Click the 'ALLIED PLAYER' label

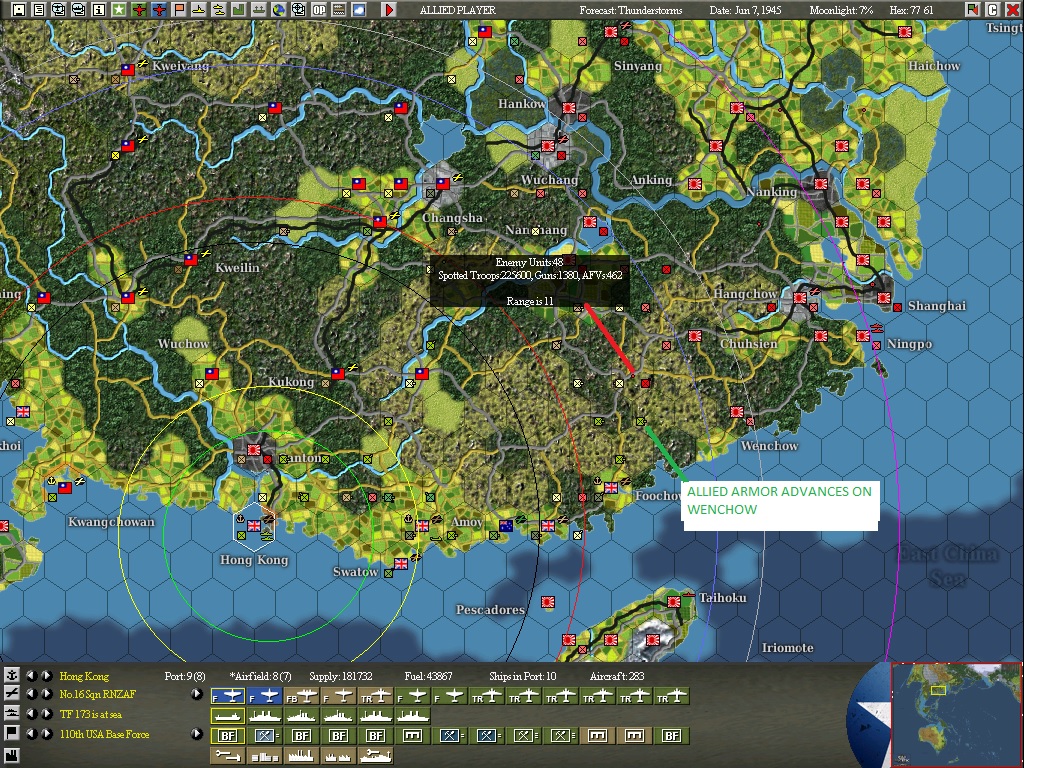[457, 10]
